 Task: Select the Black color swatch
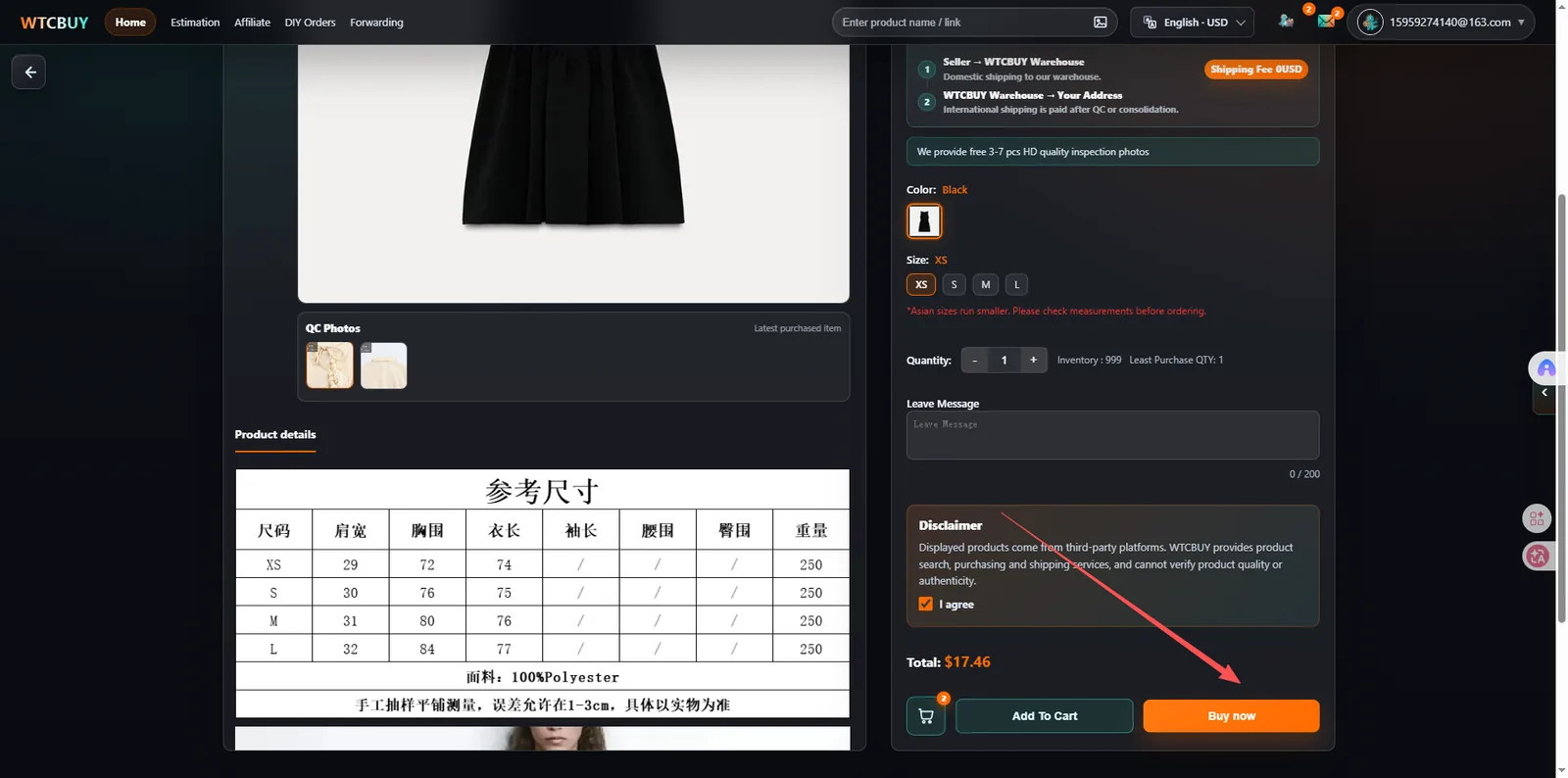pos(924,221)
